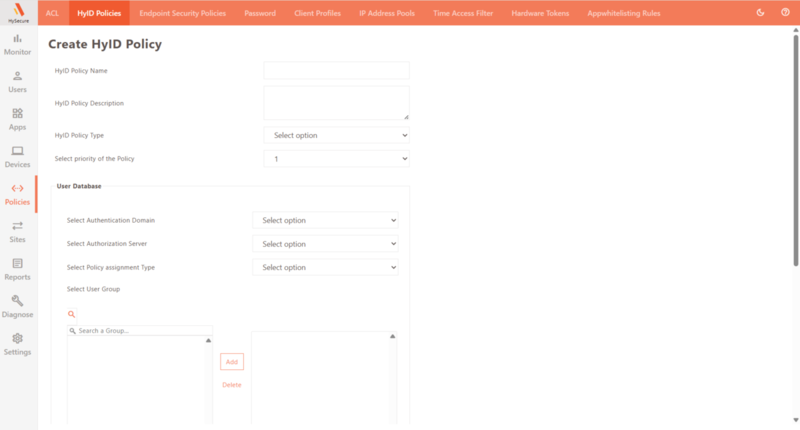Click the page vertical scrollbar thumb

(796, 150)
